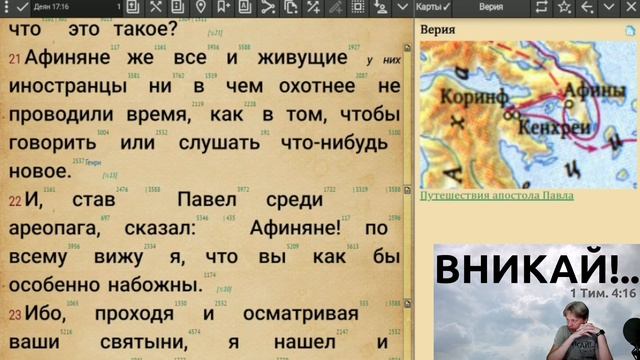Image resolution: width=640 pixels, height=360 pixels.
Task: Open the Bible module window icon
Action: (x=133, y=7)
